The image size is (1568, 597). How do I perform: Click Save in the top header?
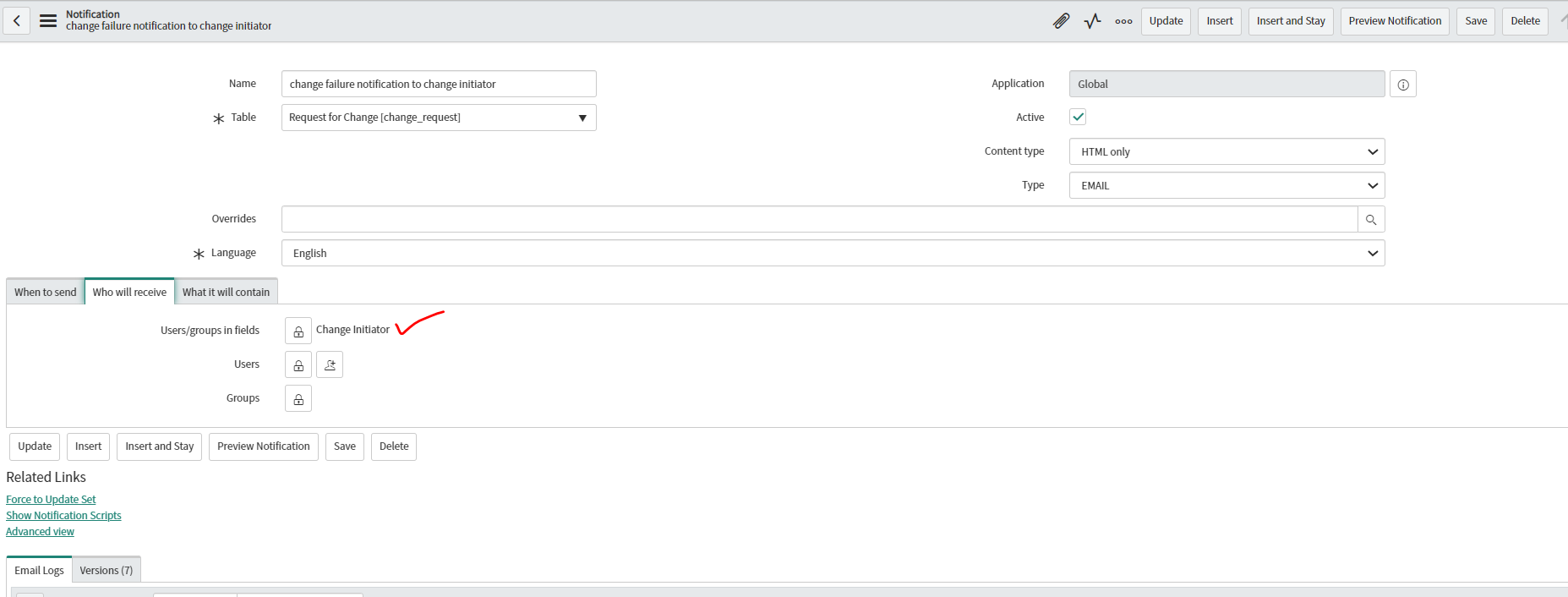(1476, 21)
